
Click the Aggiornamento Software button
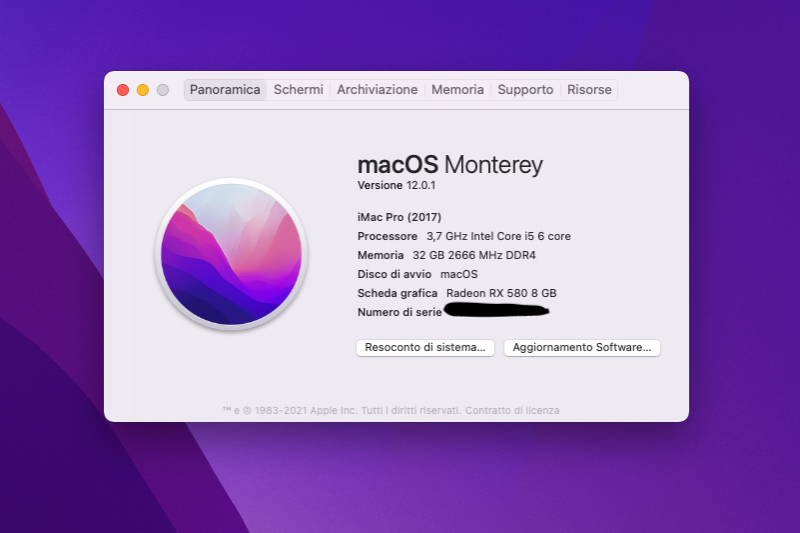click(x=582, y=347)
